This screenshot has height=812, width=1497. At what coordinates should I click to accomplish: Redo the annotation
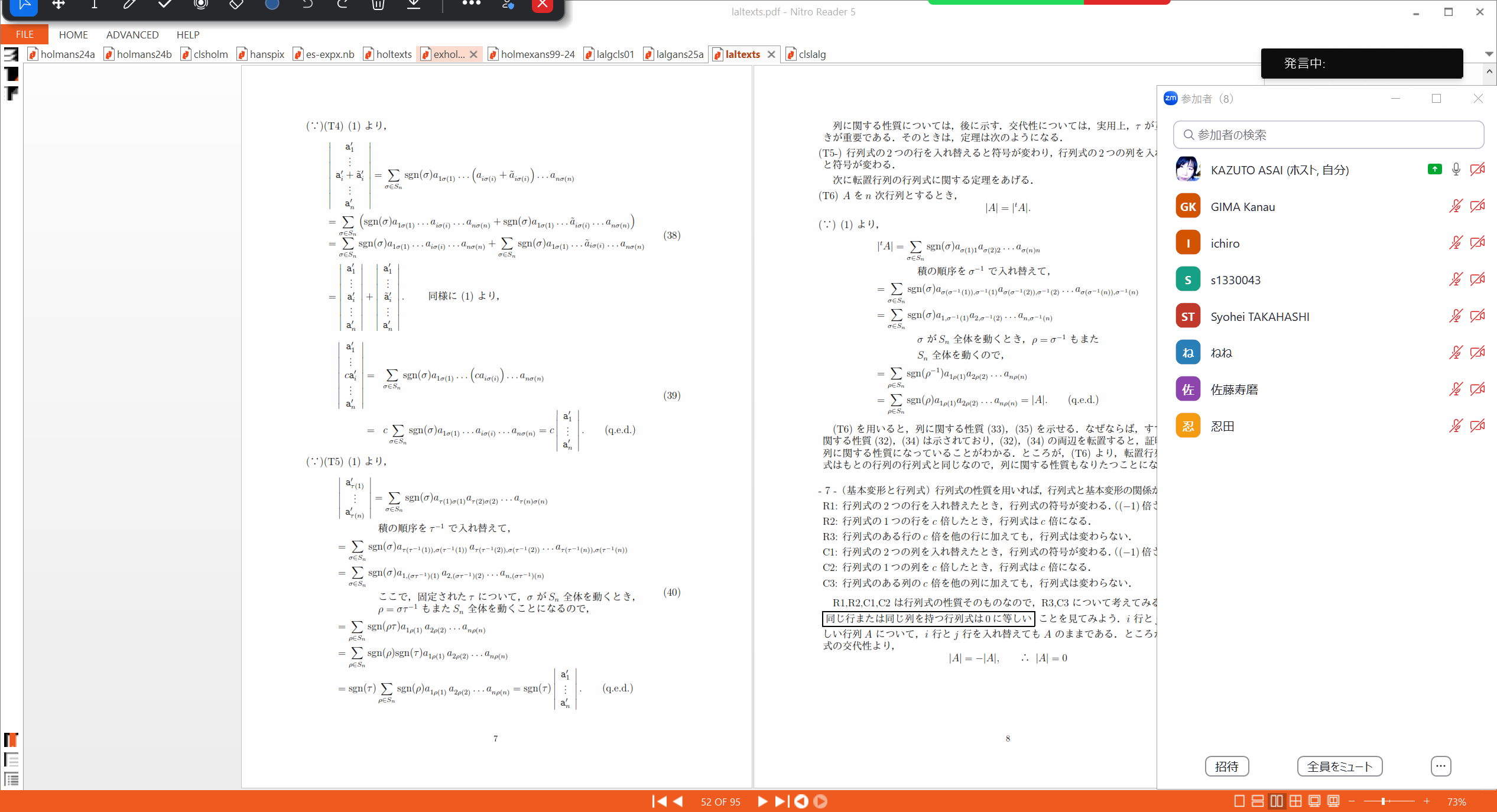pos(343,5)
